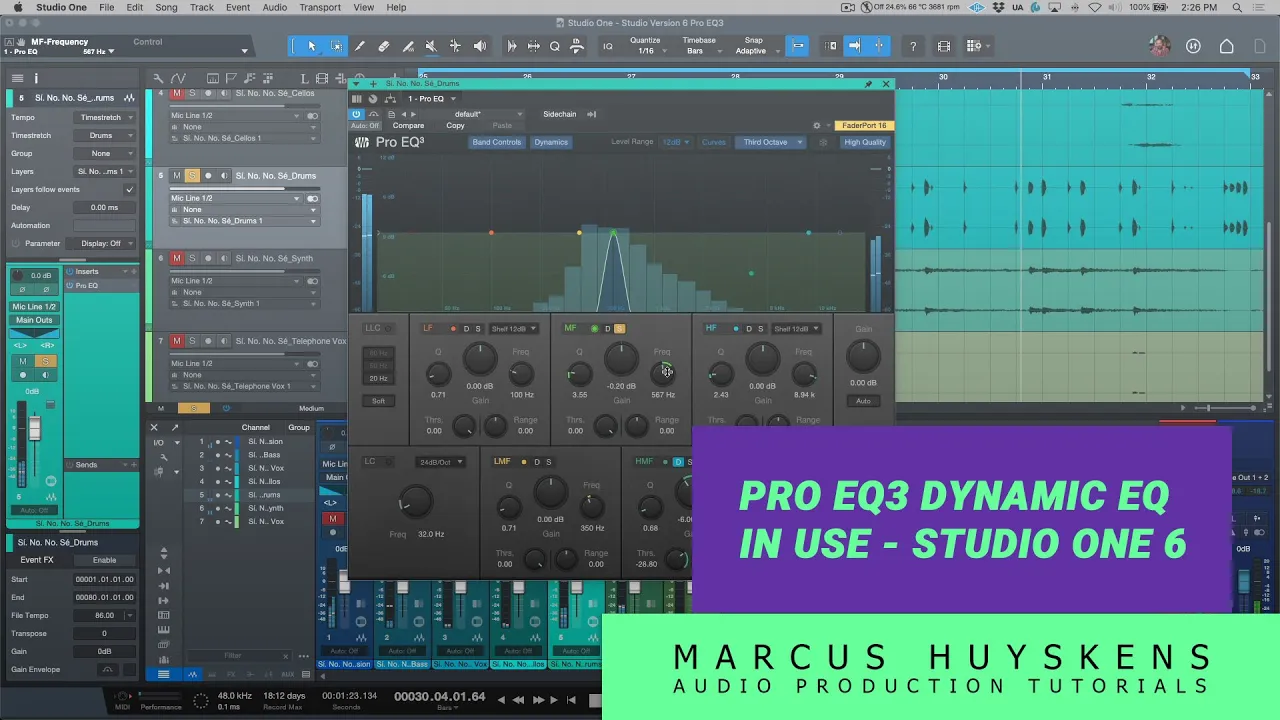
Task: Adjust the Drums channel volume fader in inspector
Action: pos(34,430)
